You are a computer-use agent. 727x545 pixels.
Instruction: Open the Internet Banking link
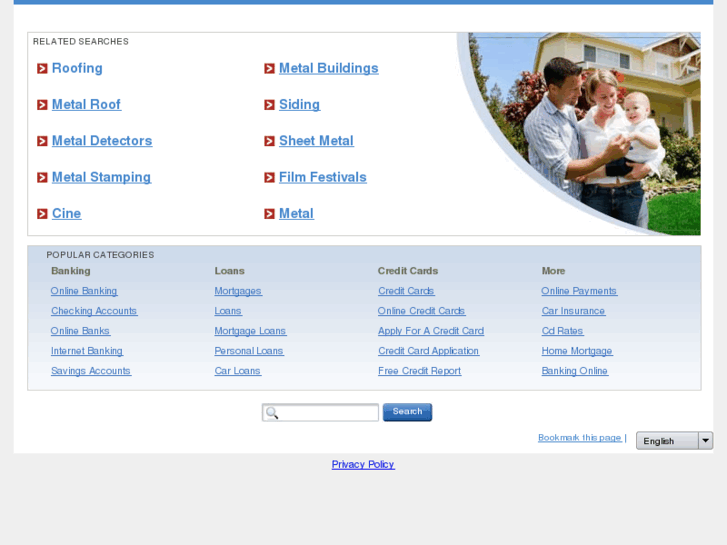tap(87, 351)
